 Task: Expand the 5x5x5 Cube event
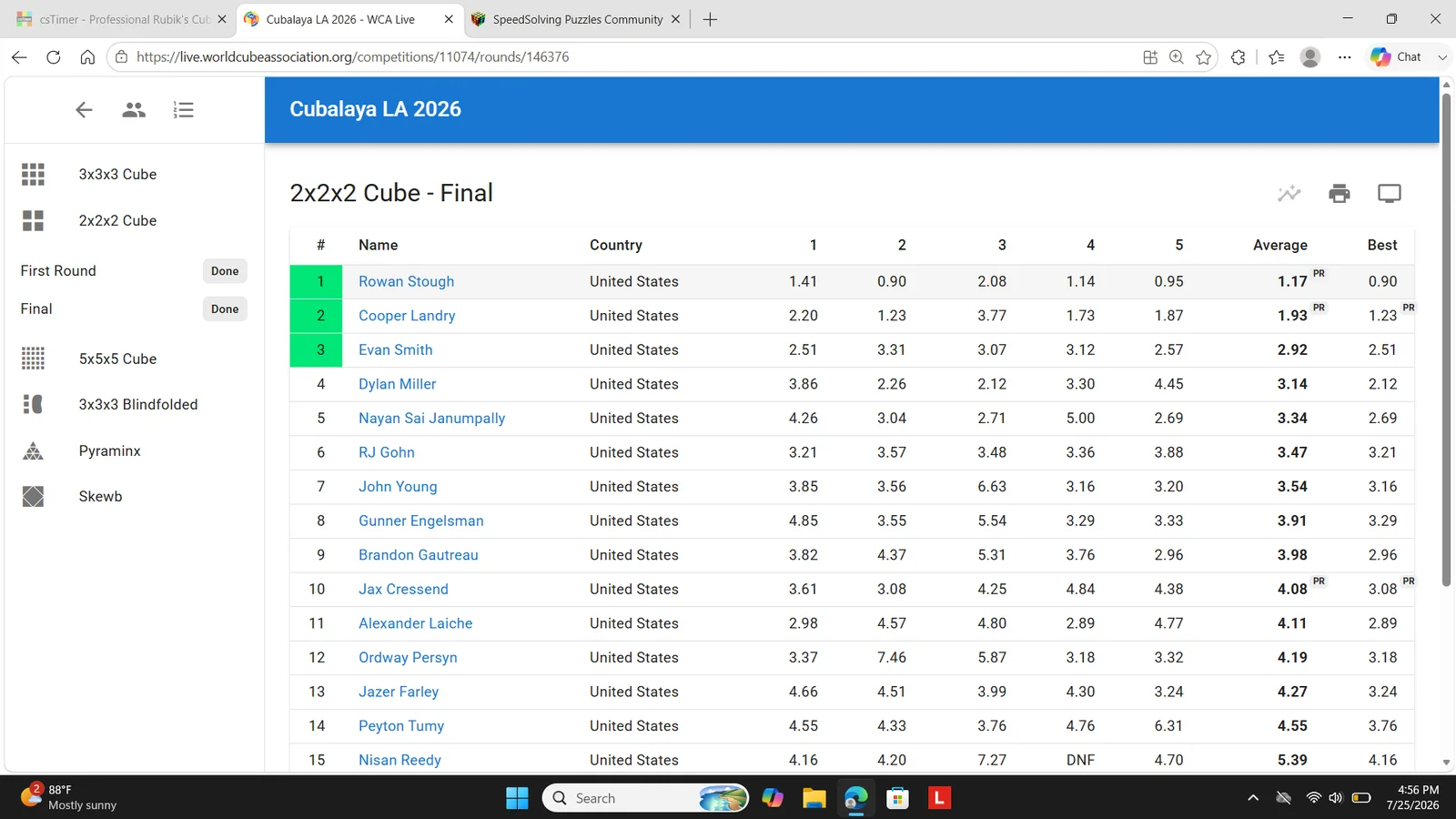134,359
